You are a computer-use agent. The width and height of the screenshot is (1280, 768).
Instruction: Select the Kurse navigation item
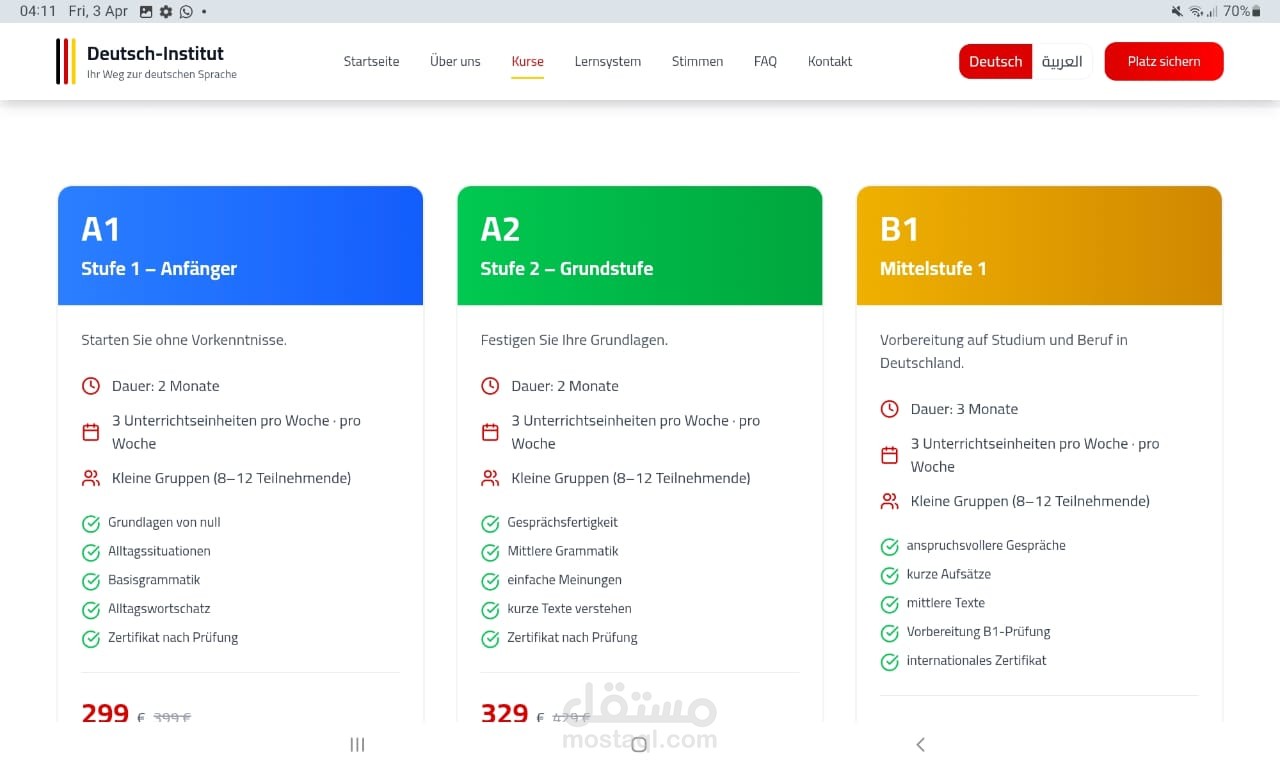coord(527,61)
